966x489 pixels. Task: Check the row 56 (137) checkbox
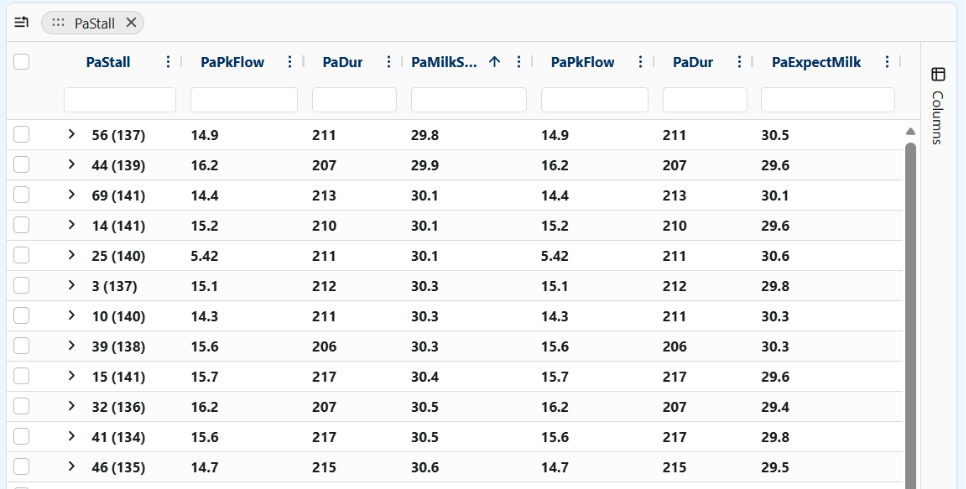click(x=22, y=135)
